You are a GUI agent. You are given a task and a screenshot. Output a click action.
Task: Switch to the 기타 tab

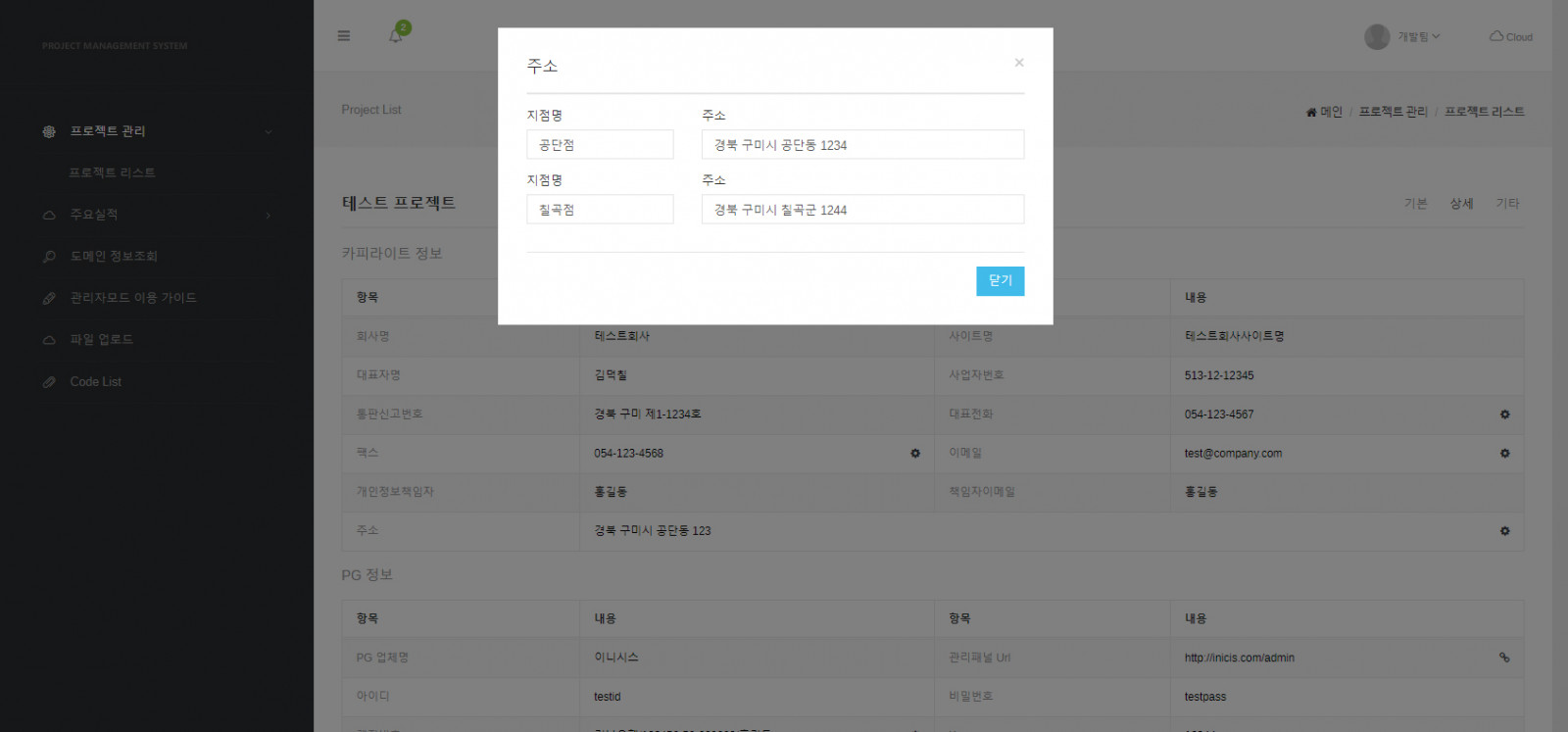pyautogui.click(x=1507, y=204)
